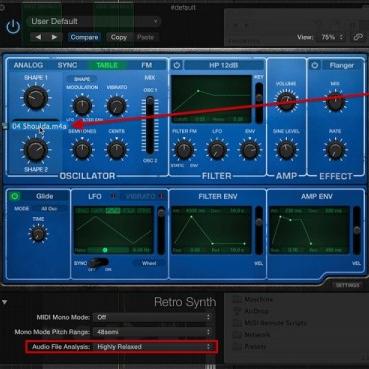Switch to the FM oscillator tab
369x369 pixels.
(147, 65)
